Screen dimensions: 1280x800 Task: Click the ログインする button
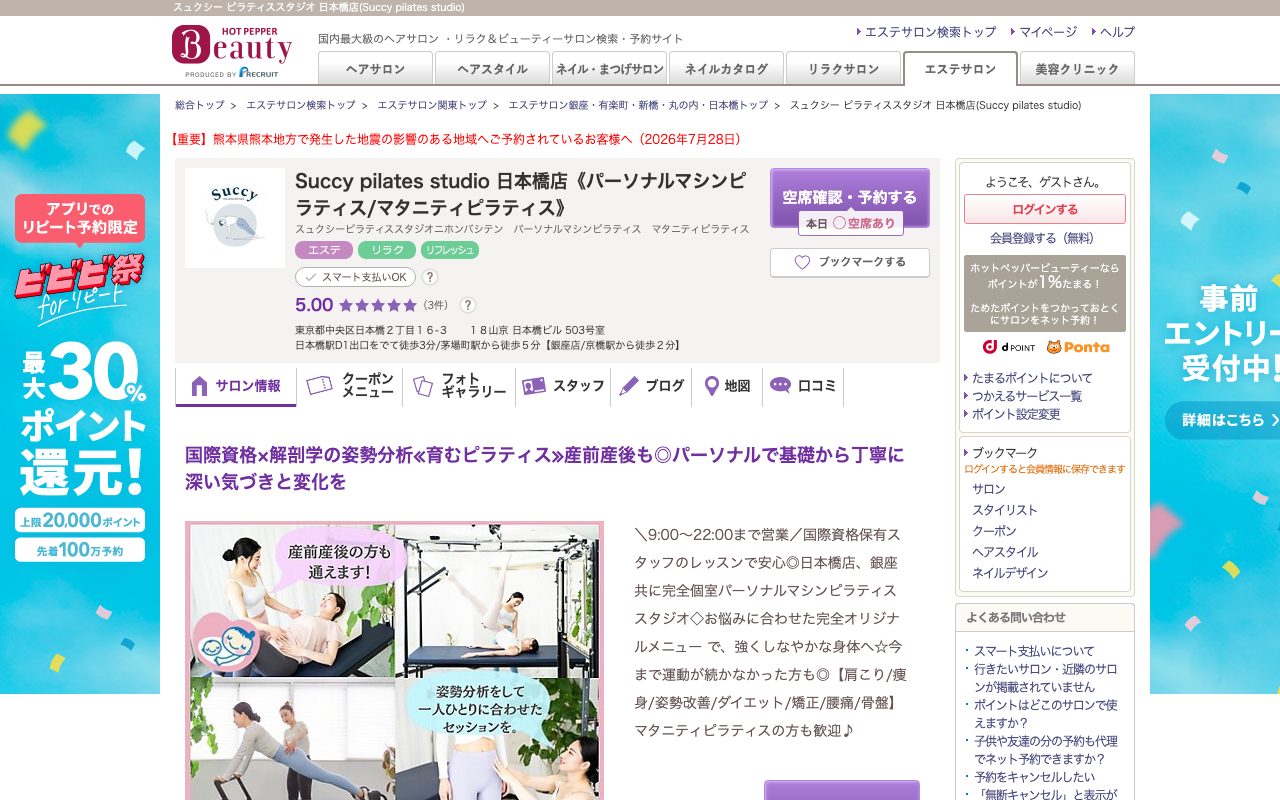pyautogui.click(x=1045, y=209)
